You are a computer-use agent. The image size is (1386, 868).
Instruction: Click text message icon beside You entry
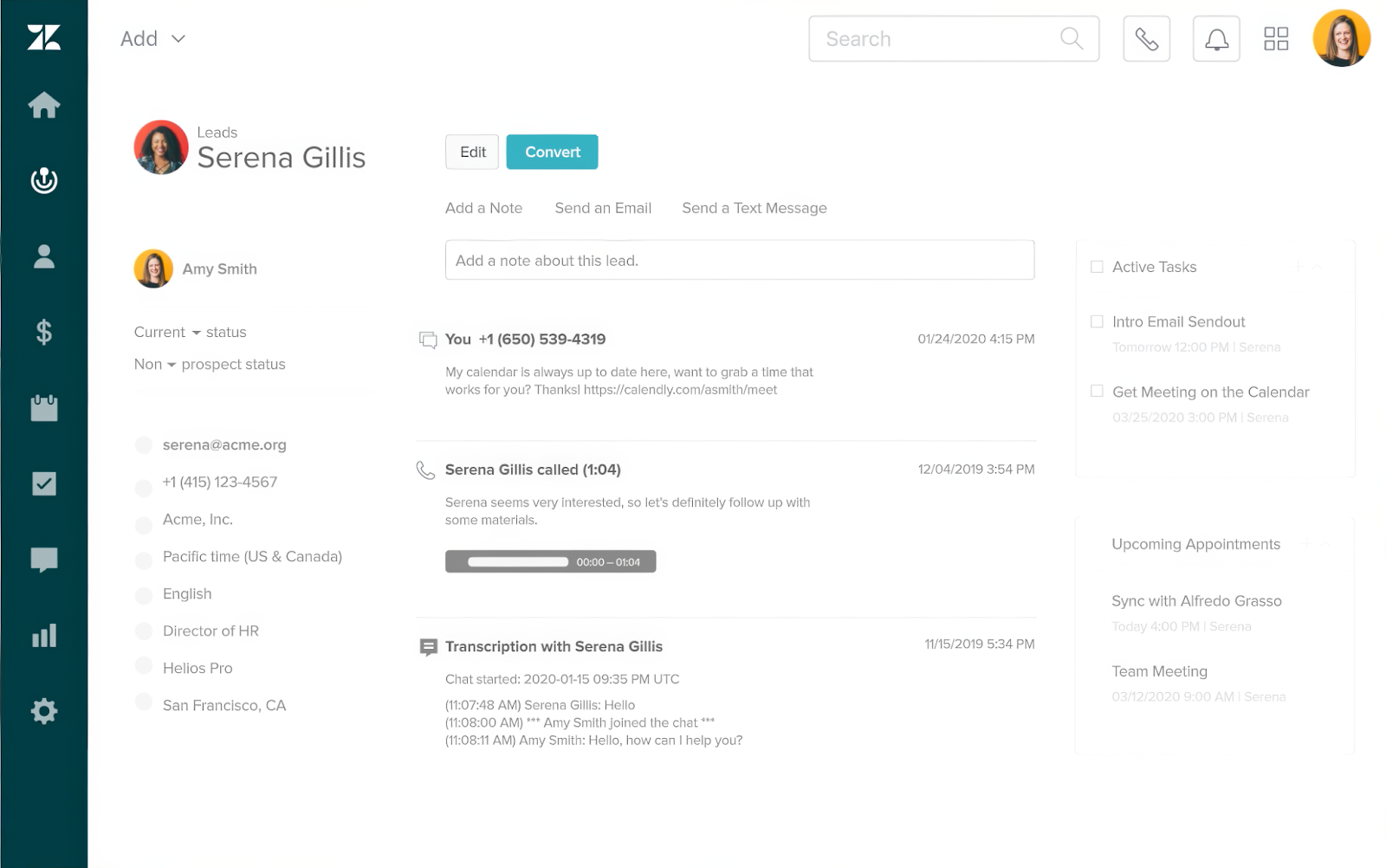[x=427, y=340]
